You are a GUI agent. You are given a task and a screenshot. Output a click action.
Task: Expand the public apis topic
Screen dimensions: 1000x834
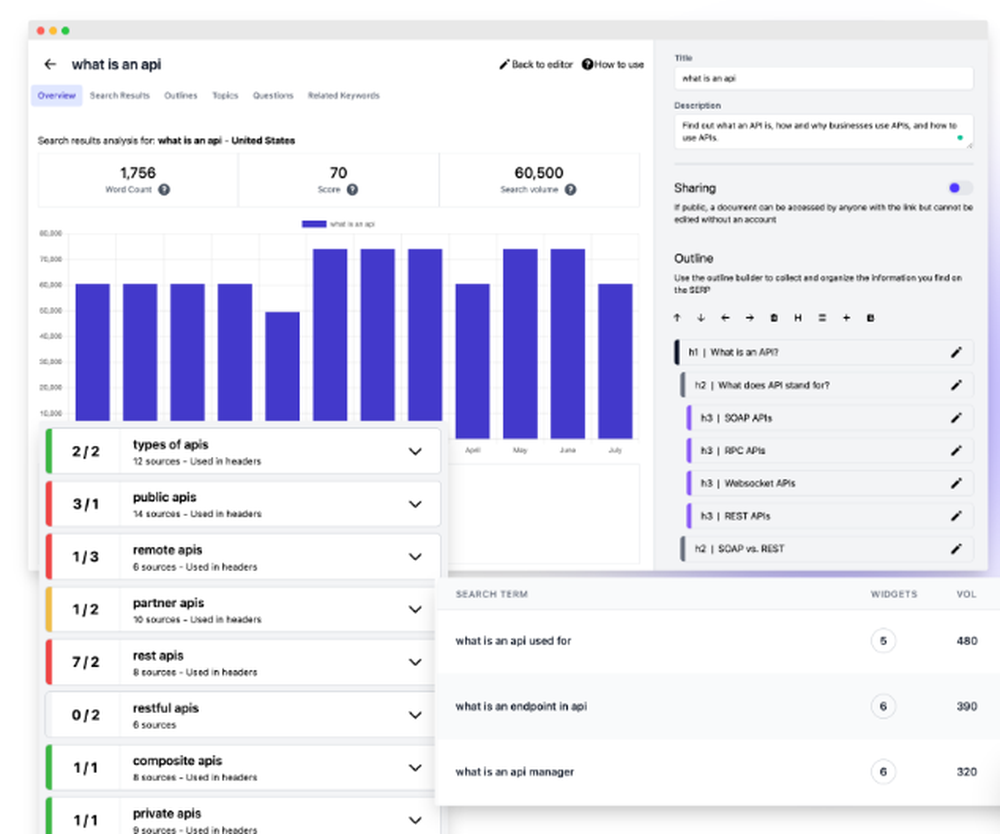(415, 504)
